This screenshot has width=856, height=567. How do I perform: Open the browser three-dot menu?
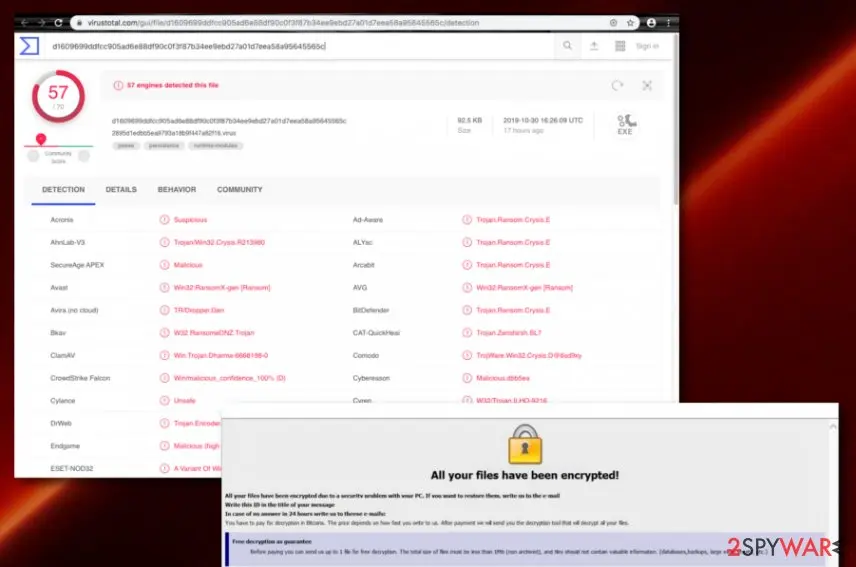point(668,23)
